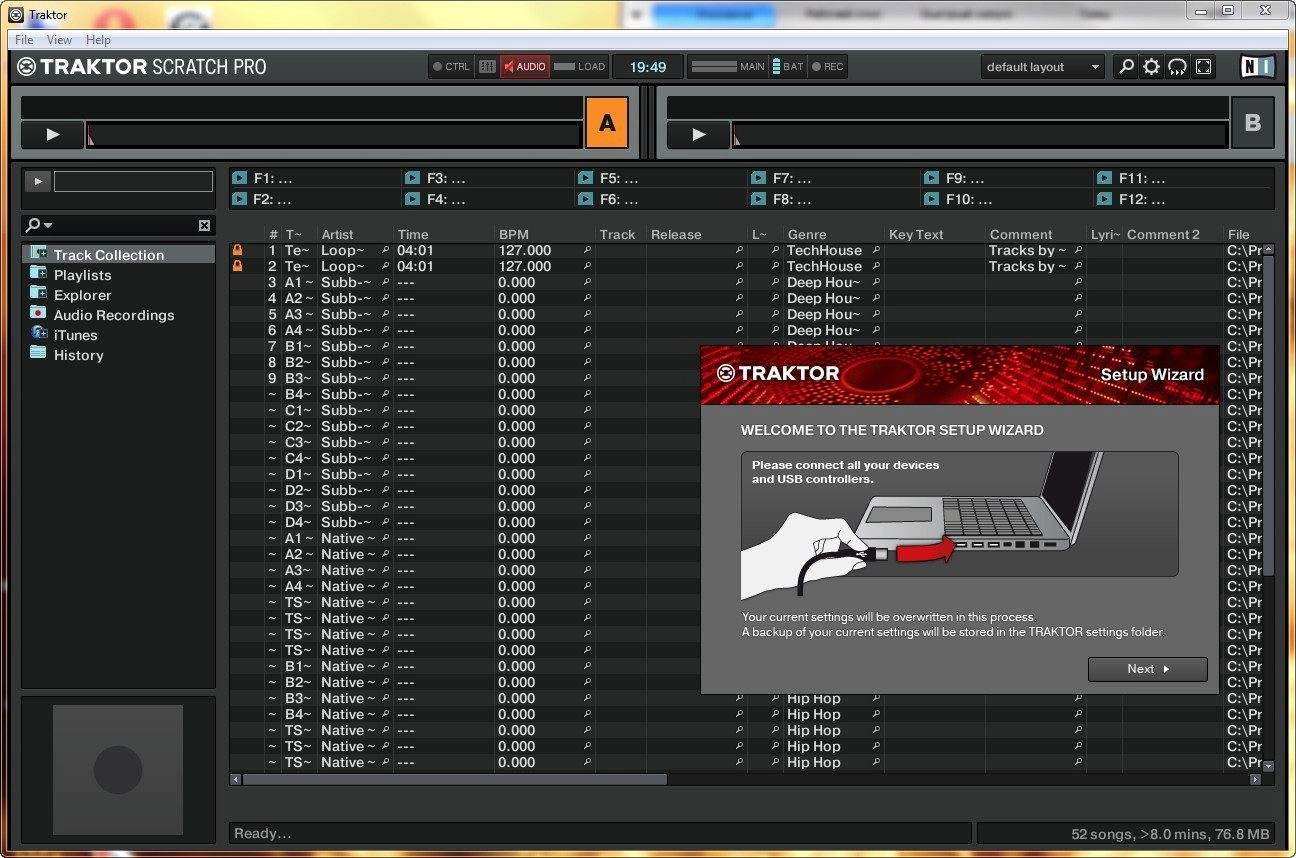The image size is (1296, 858).
Task: Click the Native Instruments NI logo
Action: 1257,67
